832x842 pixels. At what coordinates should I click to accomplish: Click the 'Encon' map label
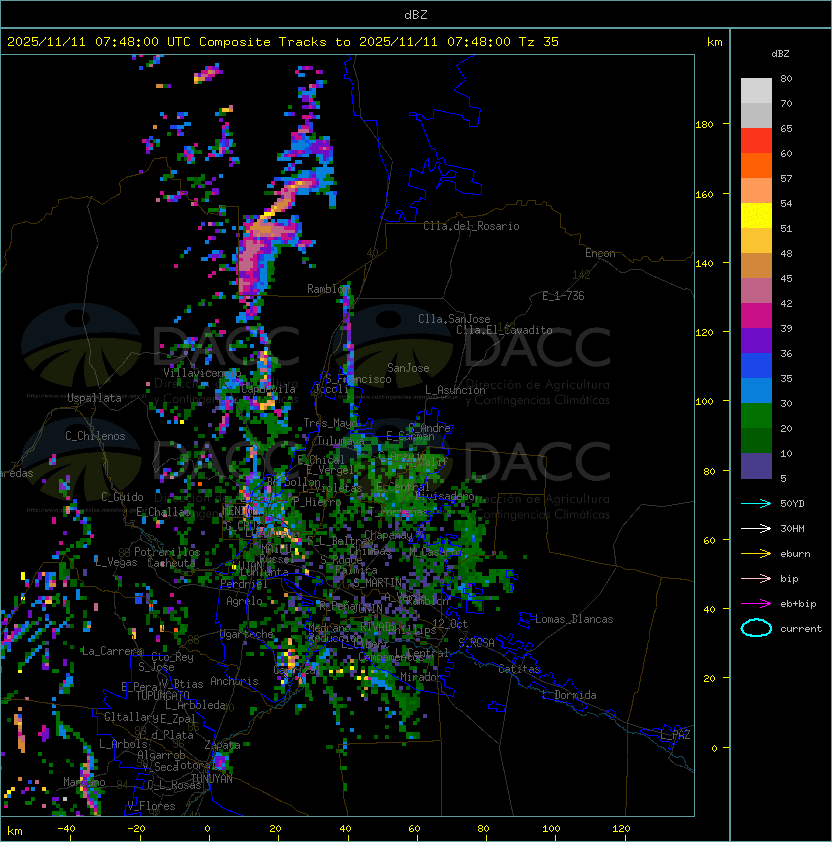(x=600, y=253)
